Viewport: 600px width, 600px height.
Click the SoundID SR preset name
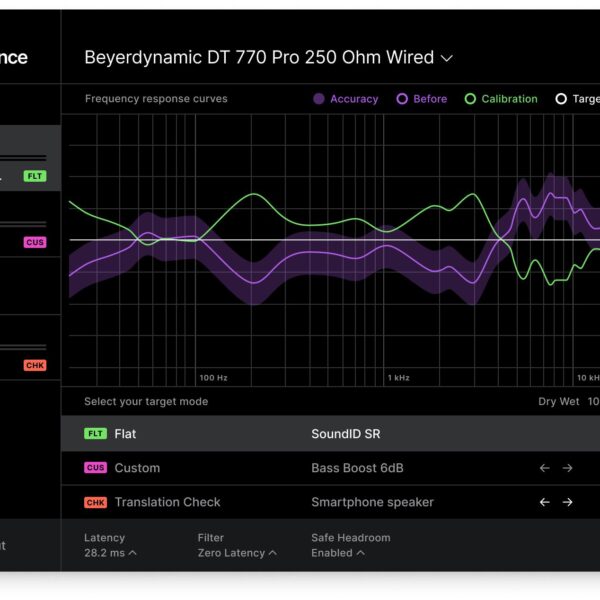coord(346,434)
